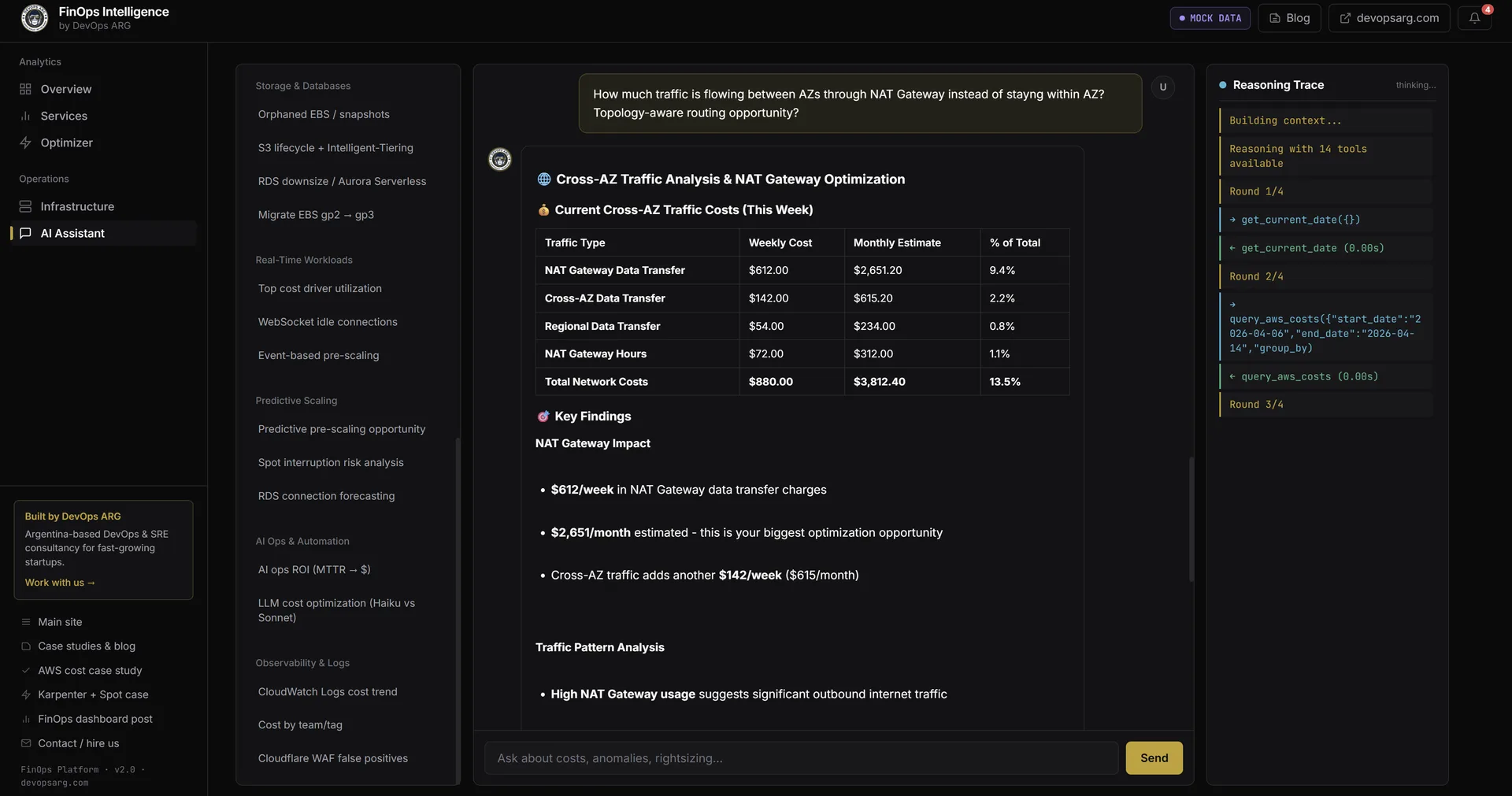Open Contact / hire us link
This screenshot has width=1512, height=796.
coord(79,743)
